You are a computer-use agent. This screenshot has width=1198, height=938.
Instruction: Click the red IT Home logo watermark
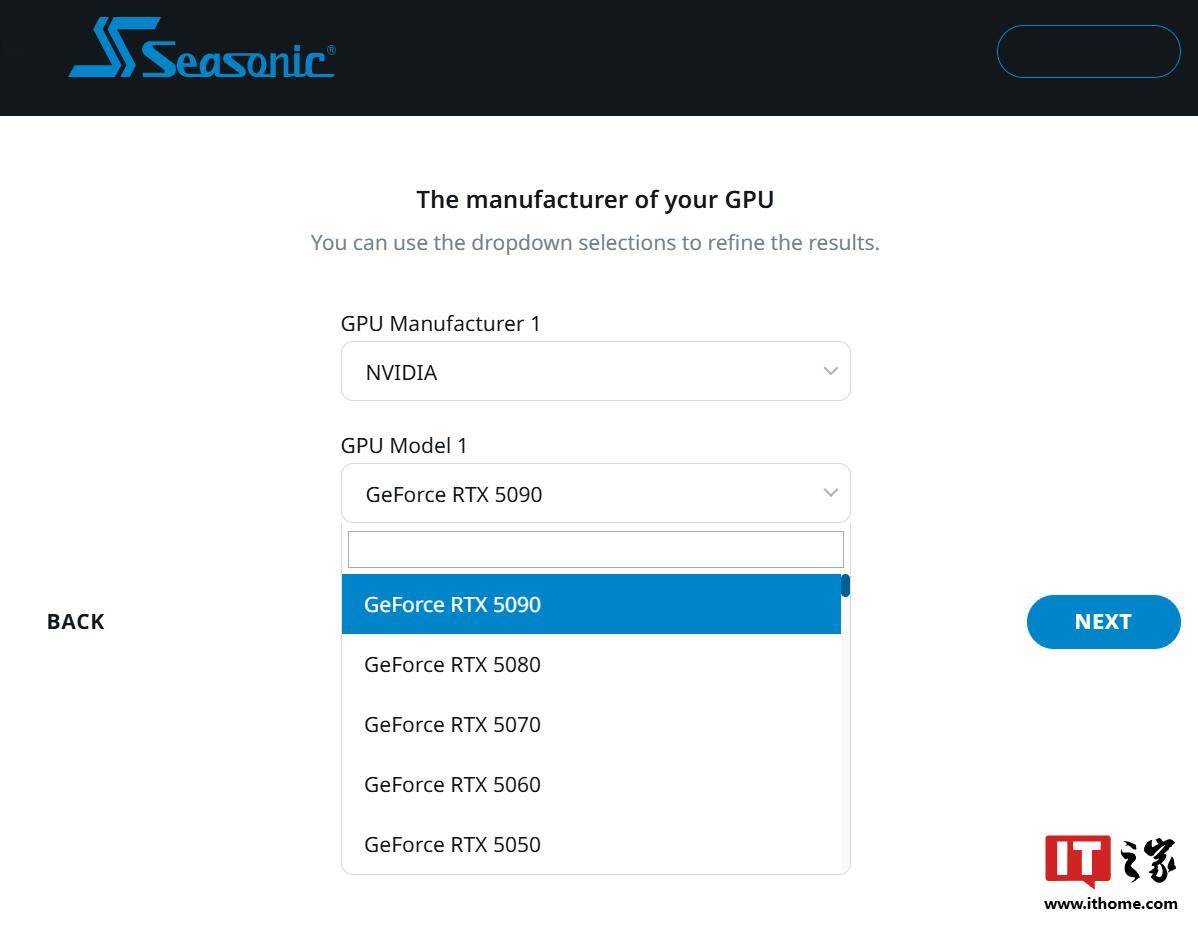pyautogui.click(x=1077, y=860)
